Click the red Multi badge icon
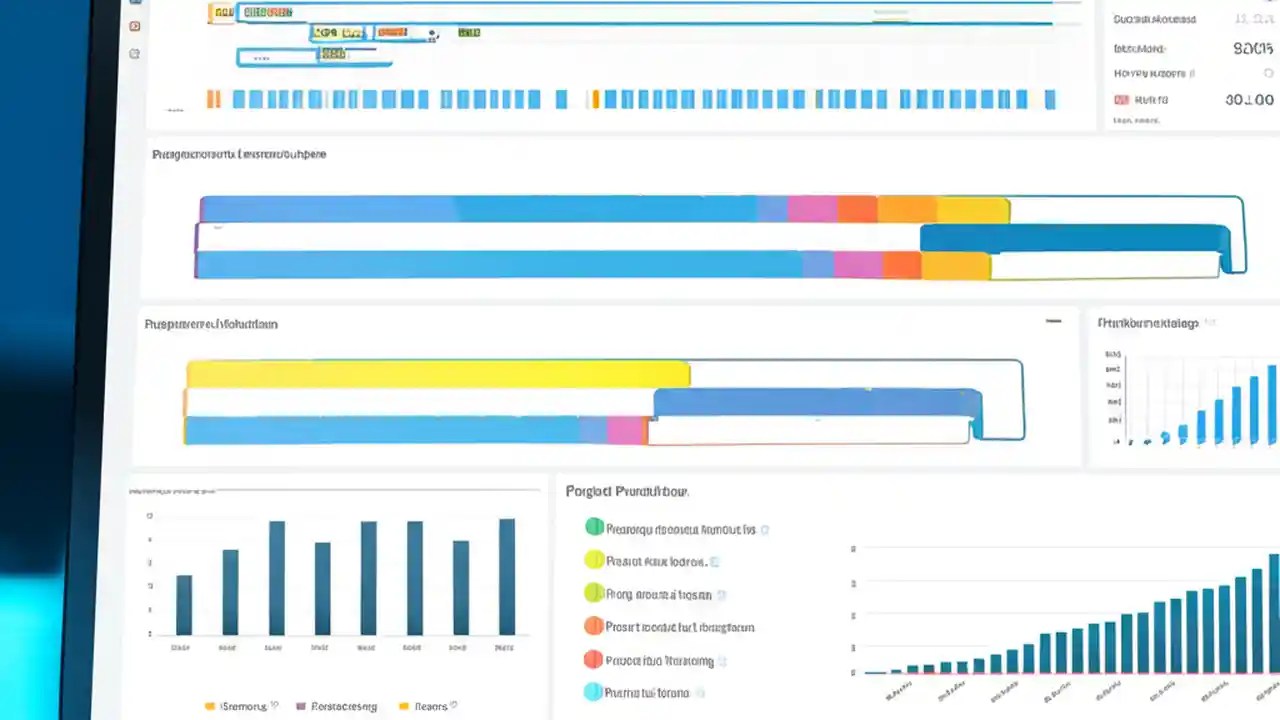The height and width of the screenshot is (720, 1280). coord(1122,99)
